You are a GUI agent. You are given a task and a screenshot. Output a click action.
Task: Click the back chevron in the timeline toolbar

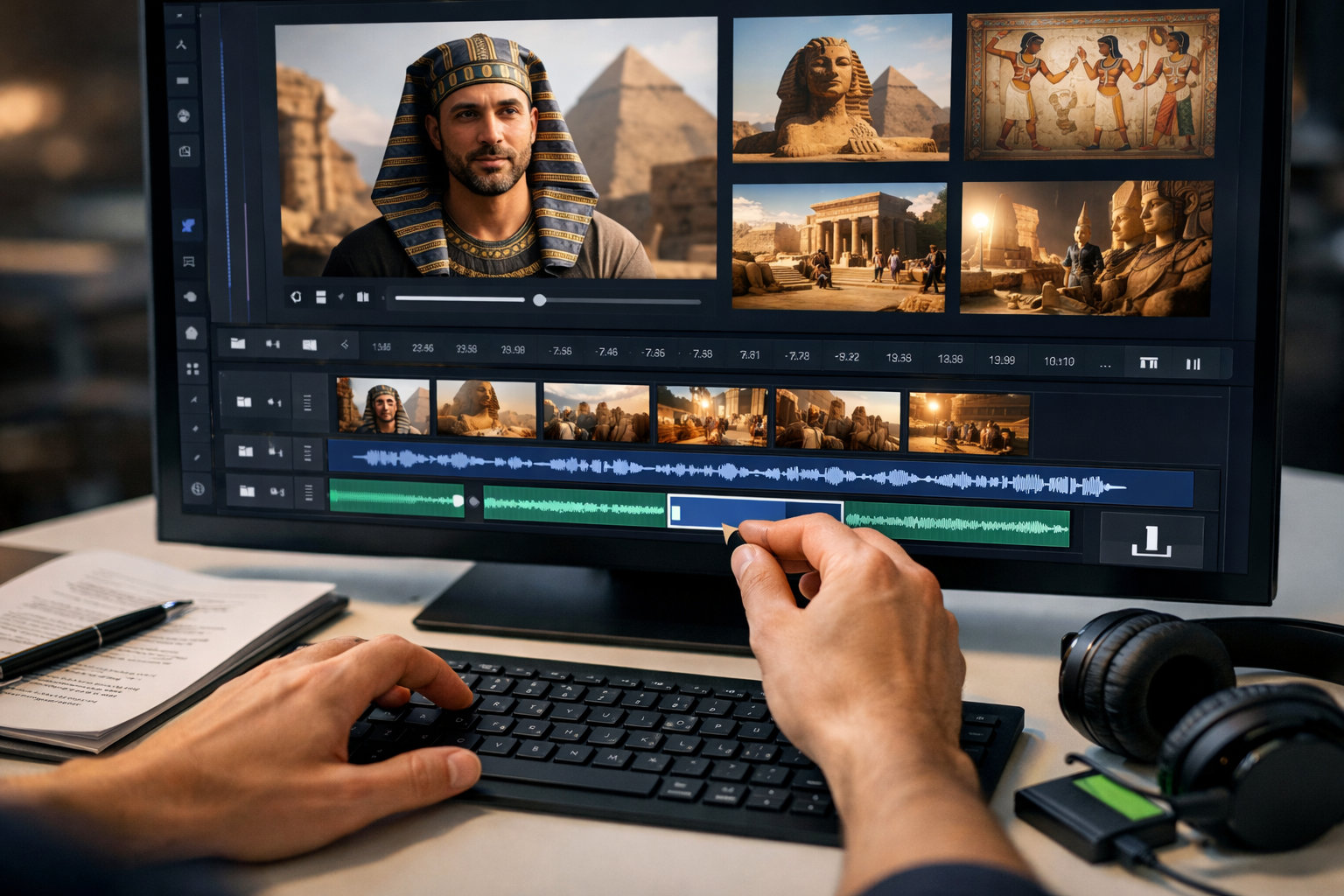345,345
